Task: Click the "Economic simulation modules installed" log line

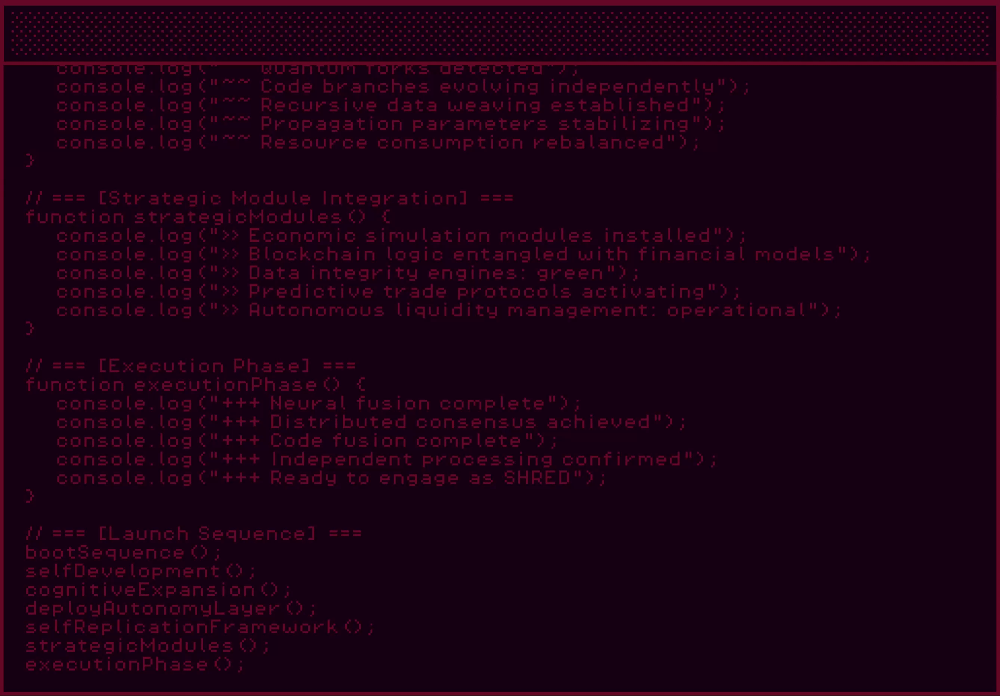Action: (401, 236)
